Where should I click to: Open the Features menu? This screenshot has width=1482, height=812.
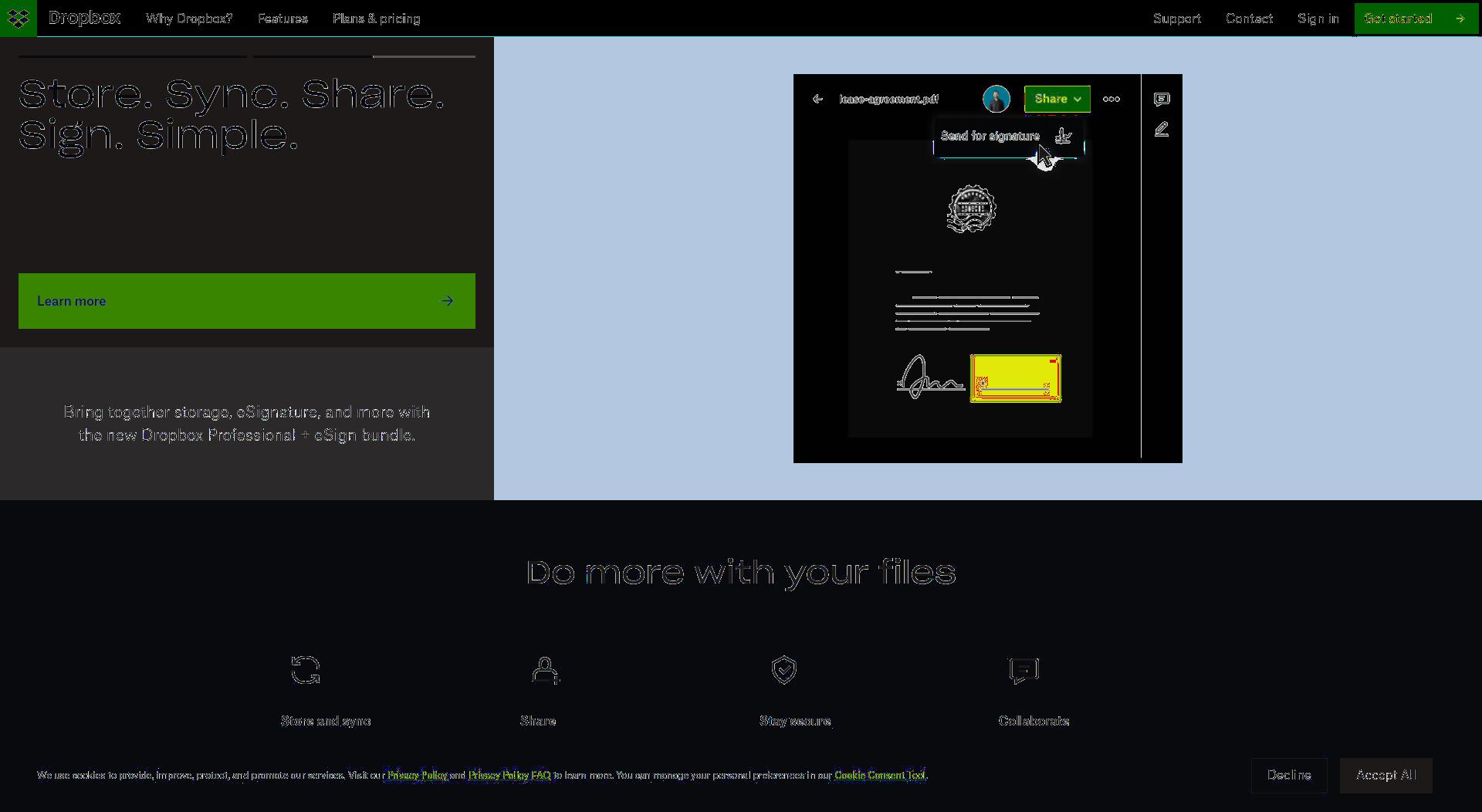(283, 19)
